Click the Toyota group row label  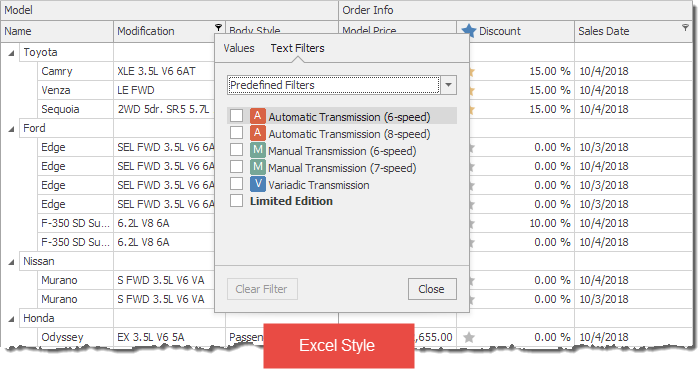pyautogui.click(x=40, y=53)
